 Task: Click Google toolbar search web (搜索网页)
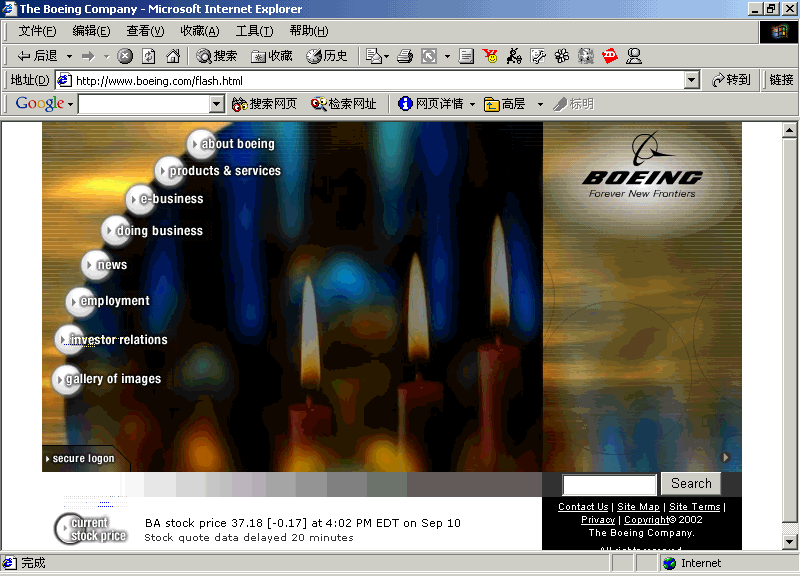264,104
